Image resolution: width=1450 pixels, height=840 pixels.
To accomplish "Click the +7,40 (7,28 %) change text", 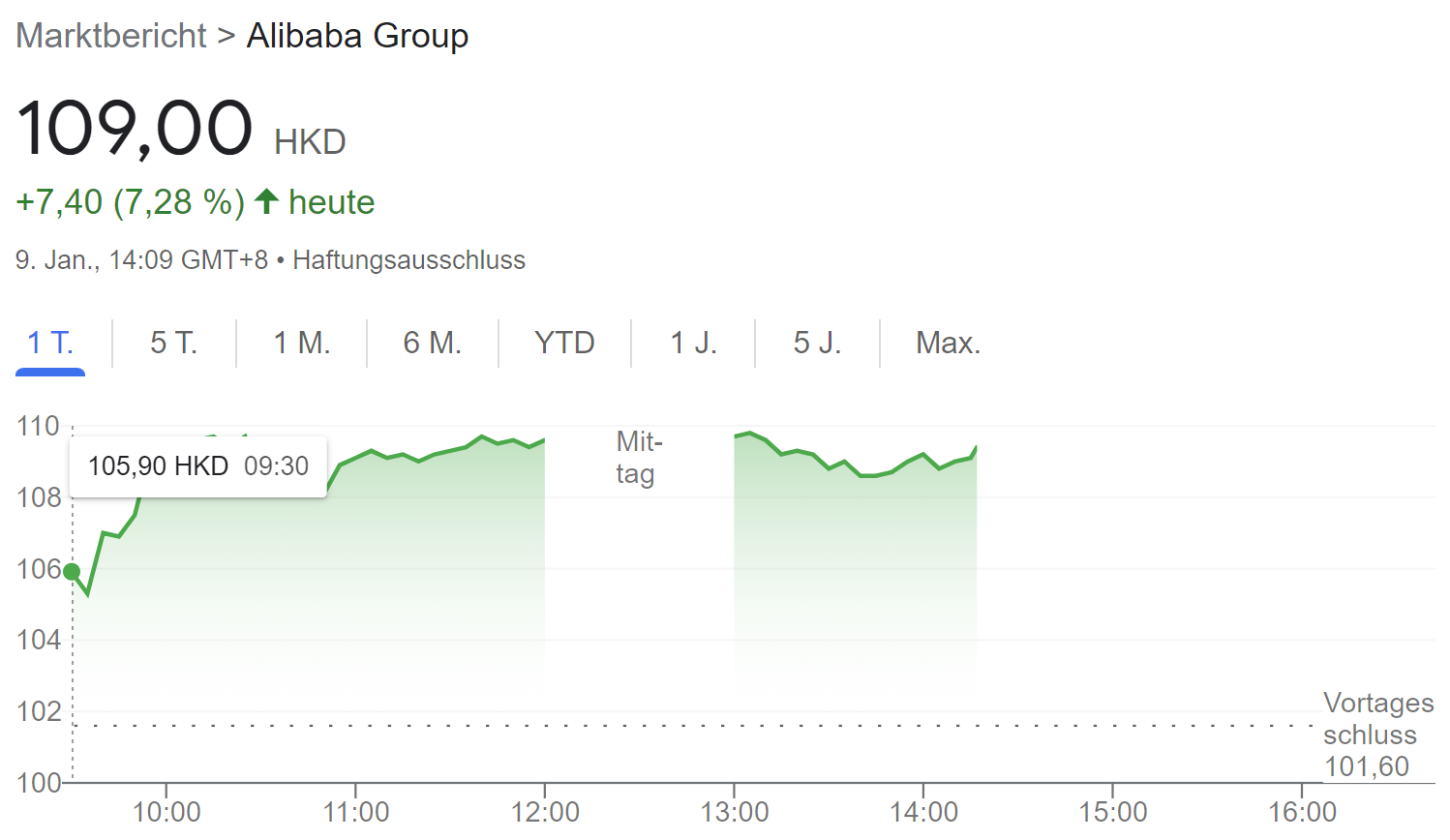I will (x=130, y=202).
